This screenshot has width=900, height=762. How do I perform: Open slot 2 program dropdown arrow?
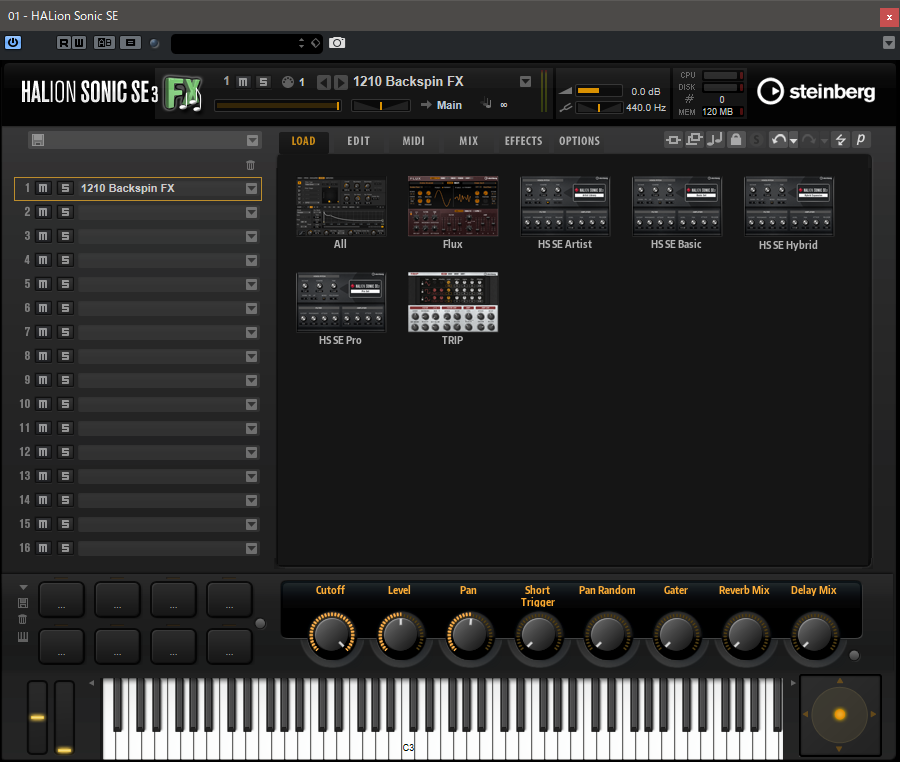[x=251, y=213]
